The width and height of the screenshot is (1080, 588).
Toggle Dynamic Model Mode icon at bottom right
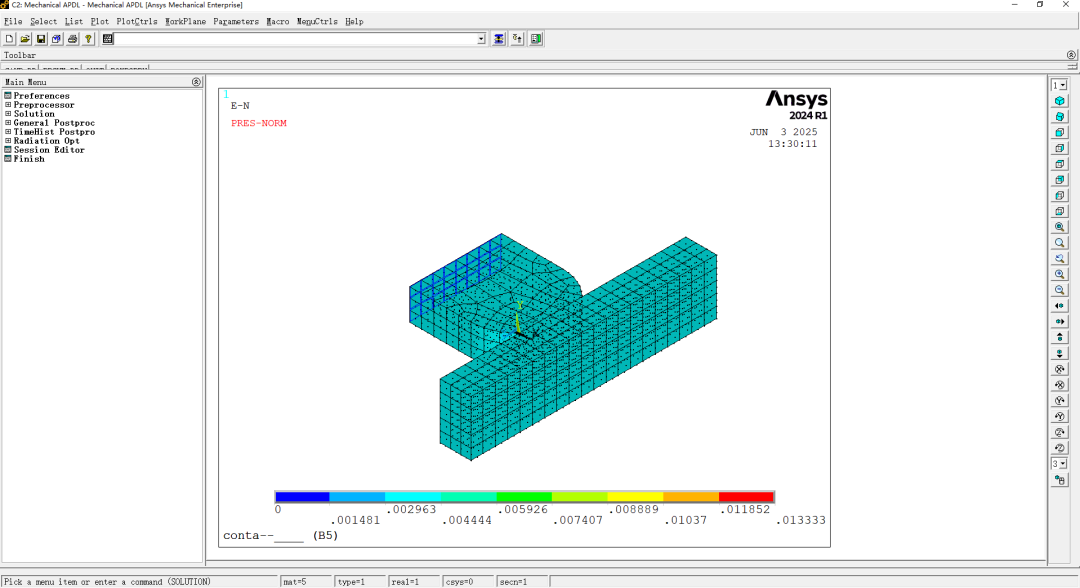tap(1059, 480)
